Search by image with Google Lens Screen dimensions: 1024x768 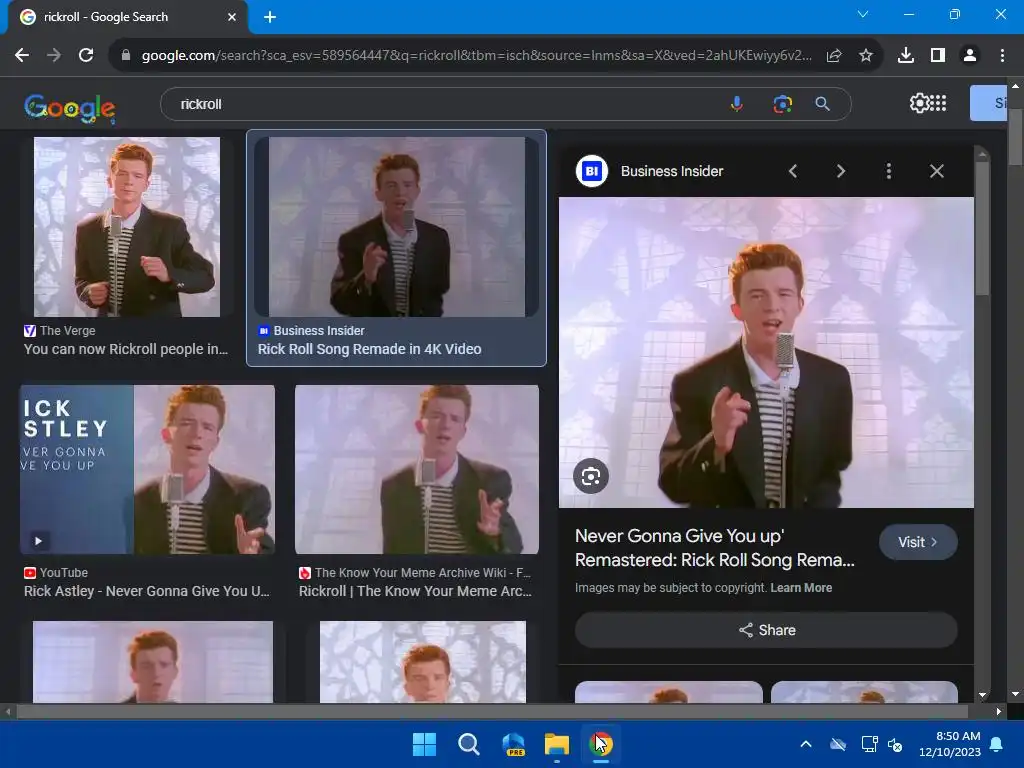[x=782, y=104]
